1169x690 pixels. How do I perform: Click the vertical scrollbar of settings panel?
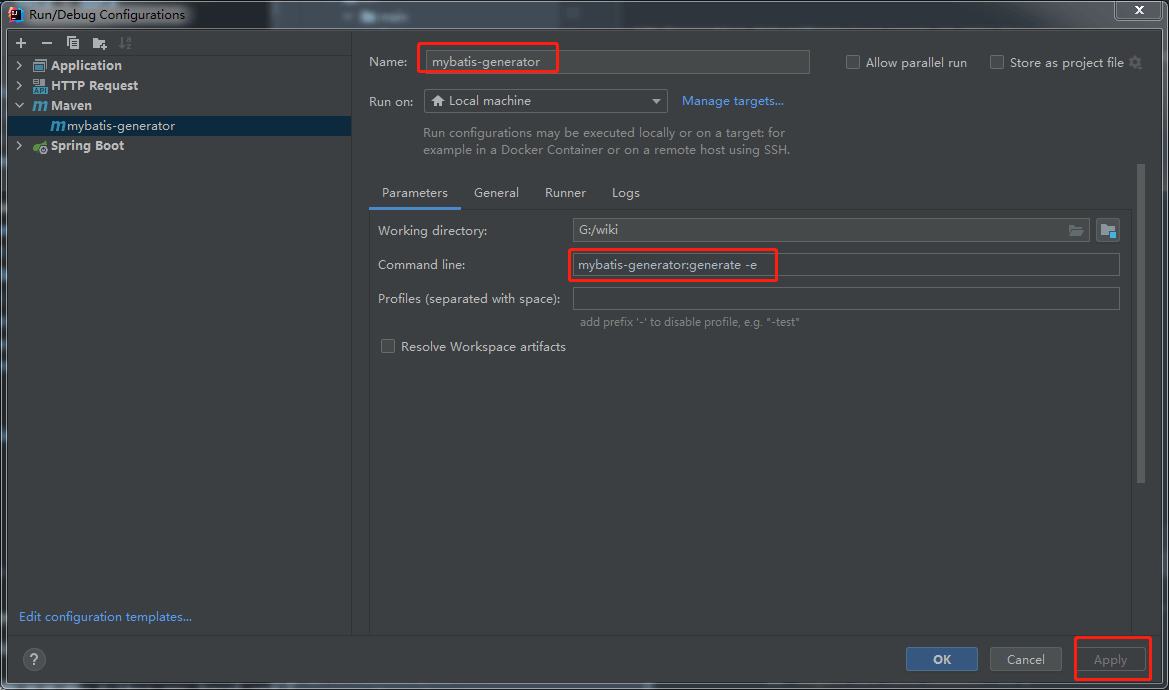(1141, 323)
